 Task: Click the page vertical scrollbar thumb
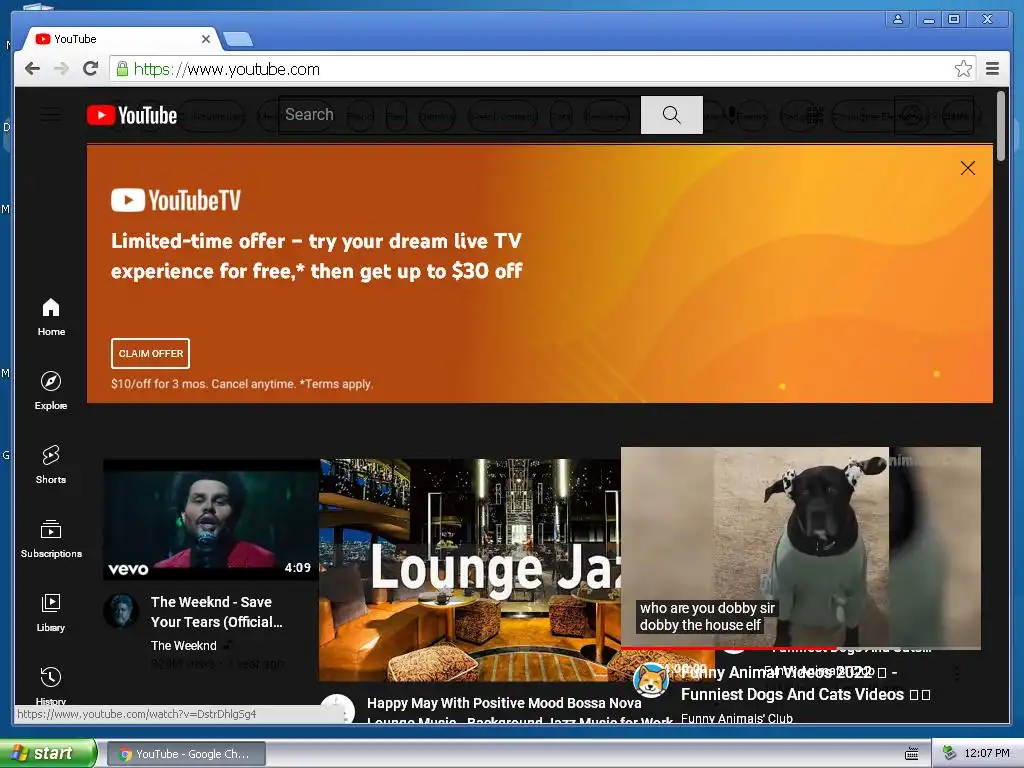pos(1000,127)
